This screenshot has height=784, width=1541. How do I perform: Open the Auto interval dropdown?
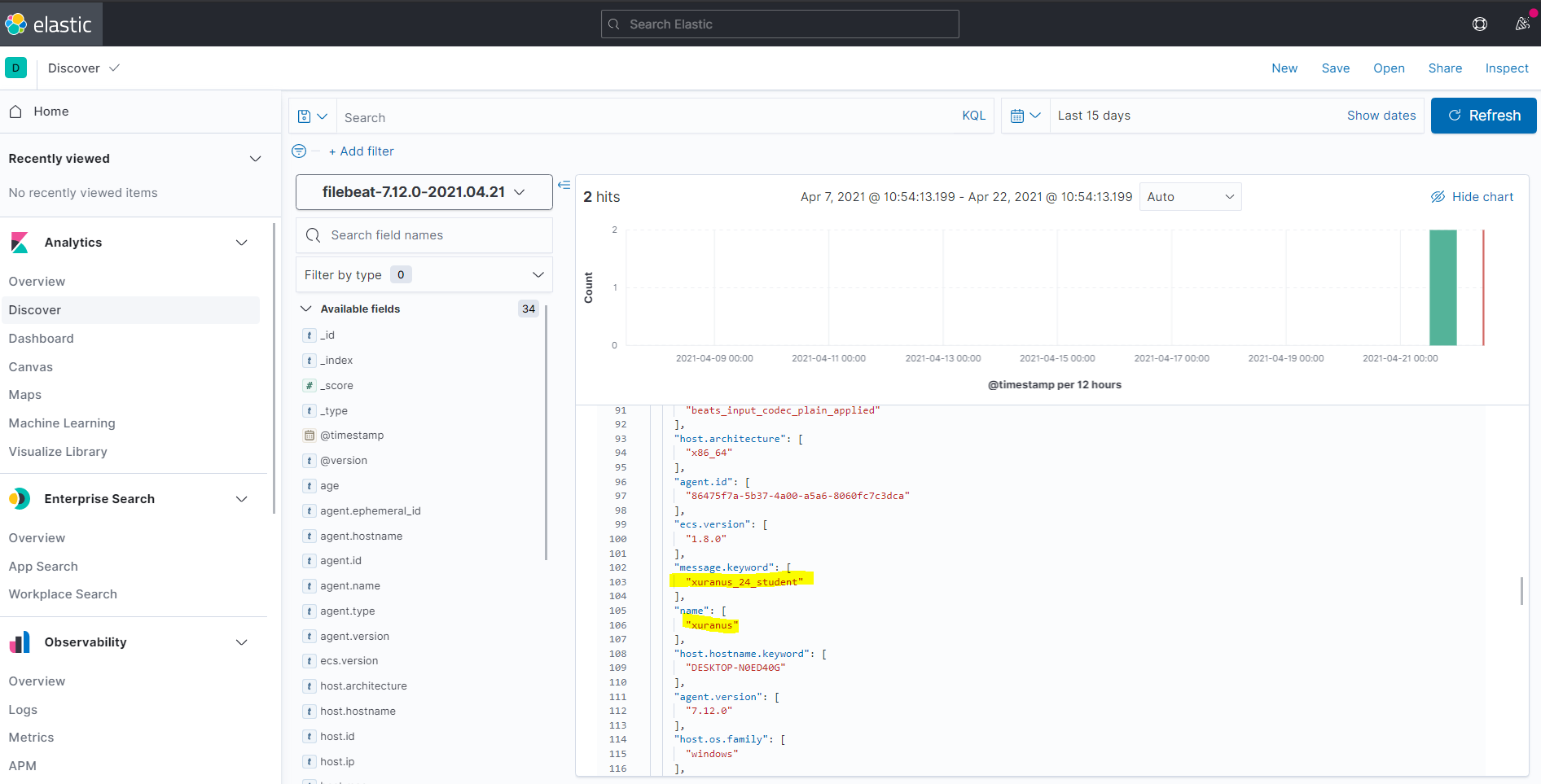click(1189, 197)
